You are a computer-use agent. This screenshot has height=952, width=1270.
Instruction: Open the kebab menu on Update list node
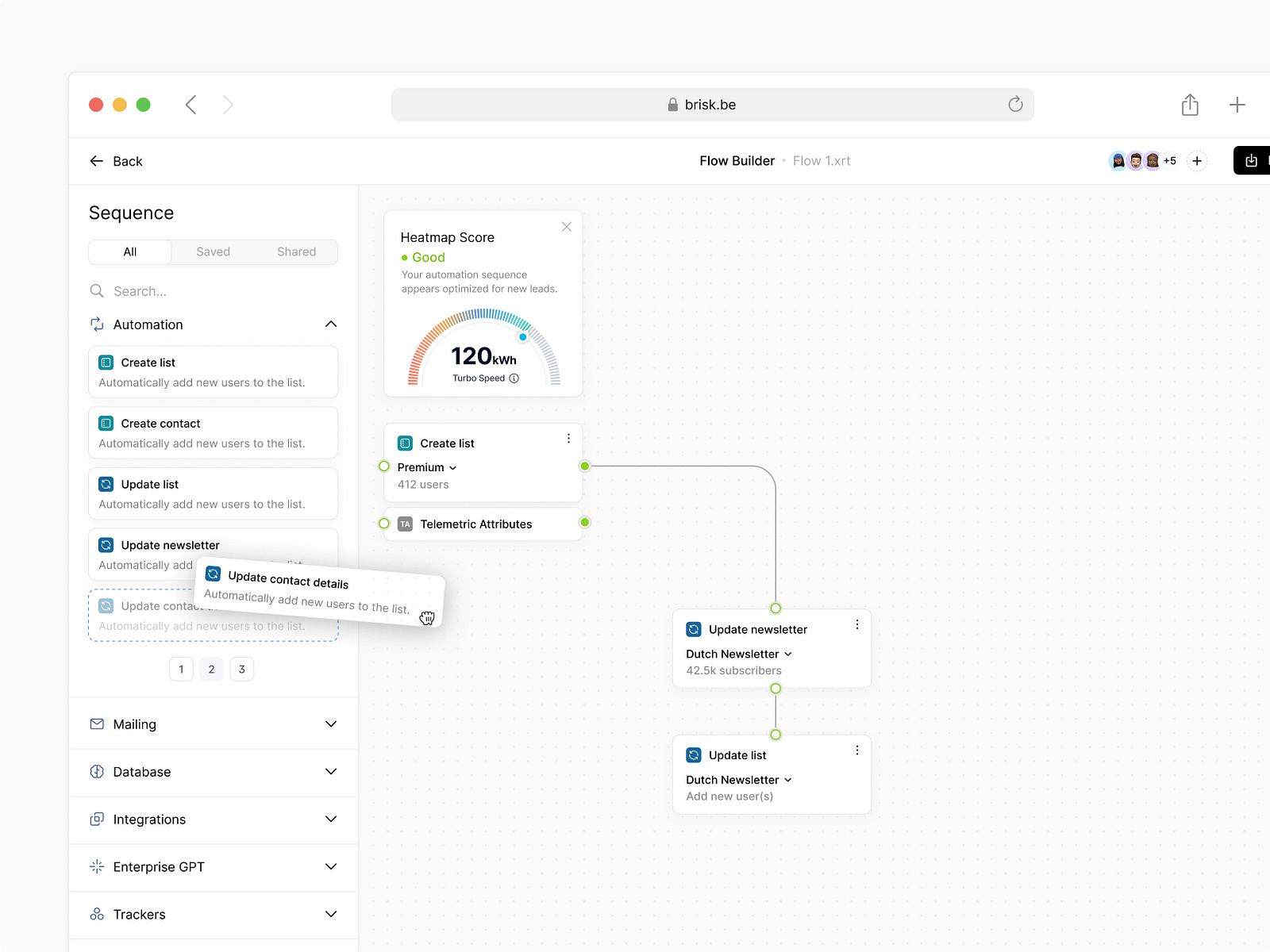coord(857,750)
